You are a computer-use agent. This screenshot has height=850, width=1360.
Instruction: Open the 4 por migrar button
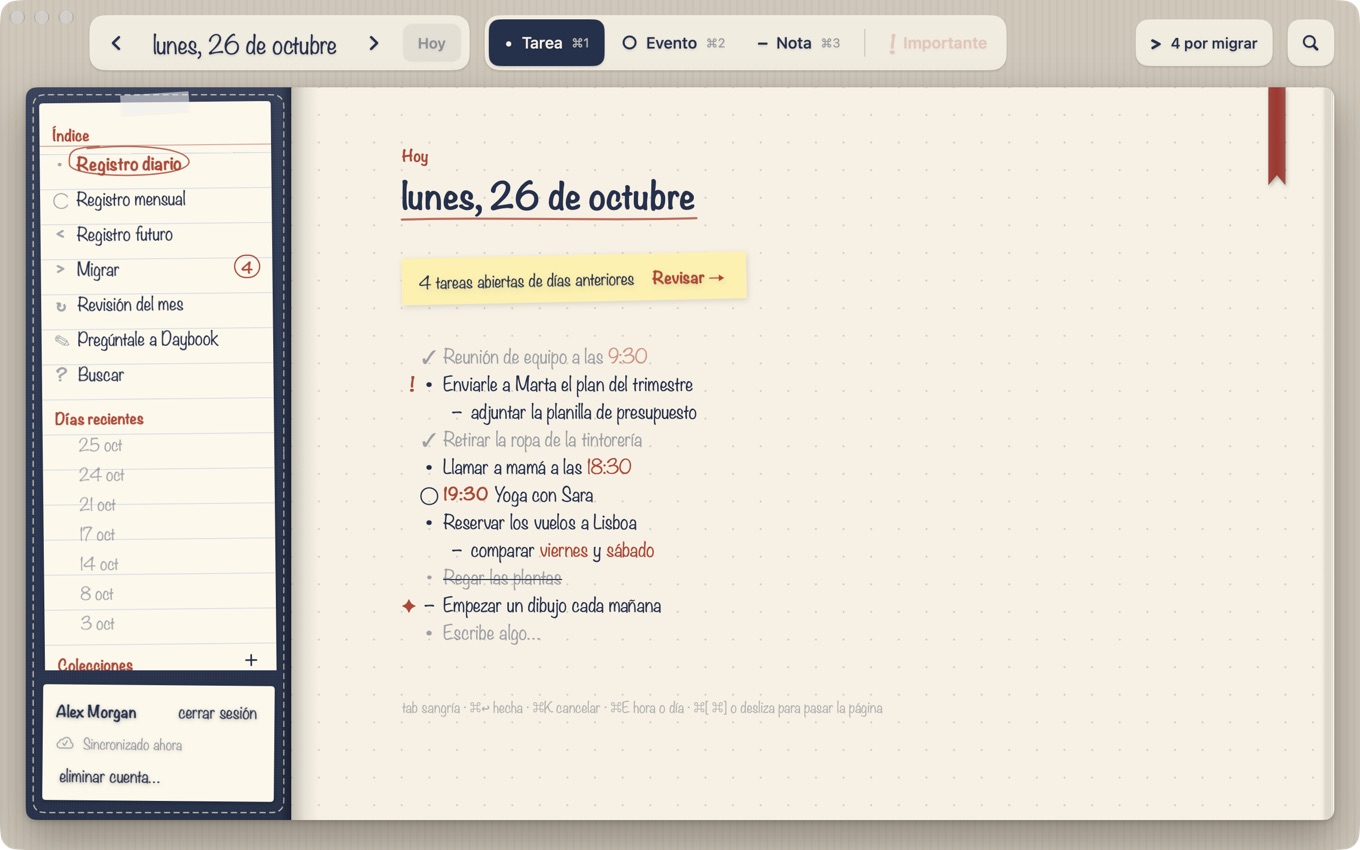(x=1204, y=43)
